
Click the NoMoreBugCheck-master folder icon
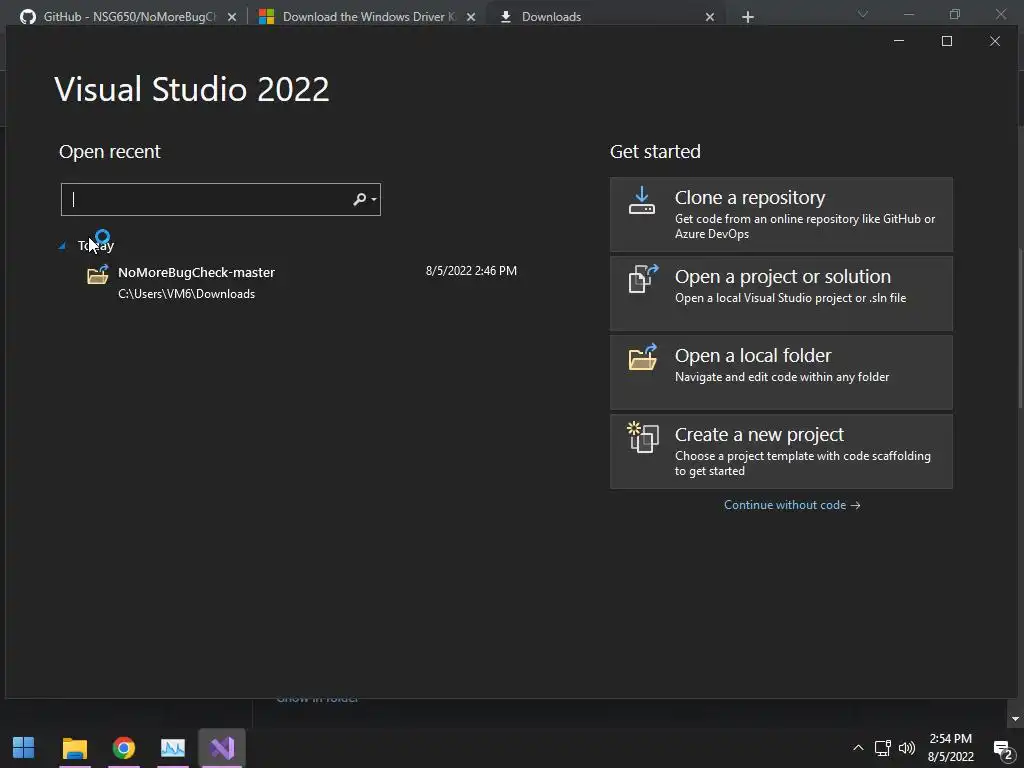click(x=98, y=274)
